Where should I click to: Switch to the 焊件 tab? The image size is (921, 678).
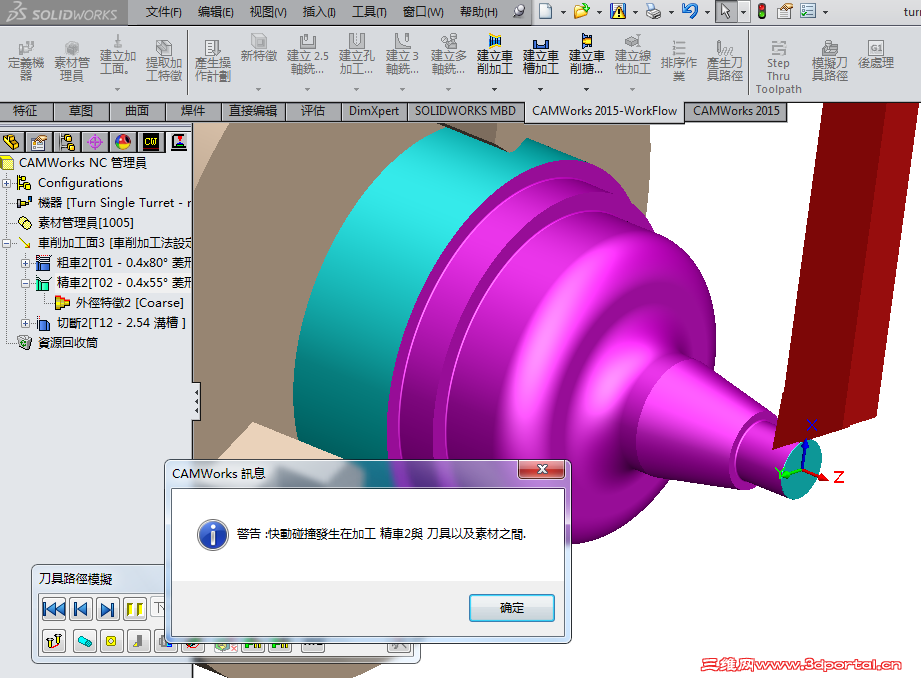[x=193, y=111]
